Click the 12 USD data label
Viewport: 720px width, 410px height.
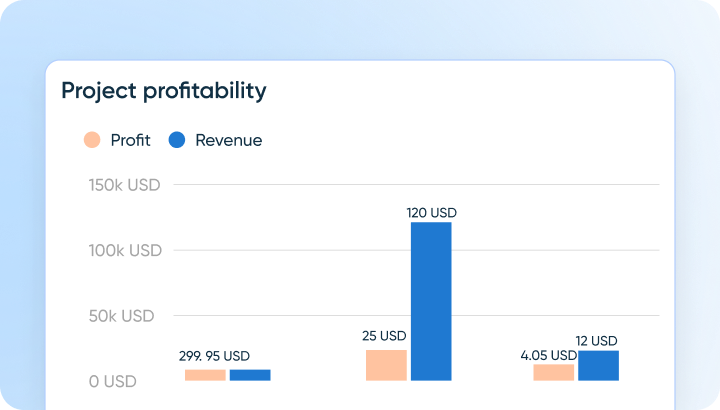[597, 341]
